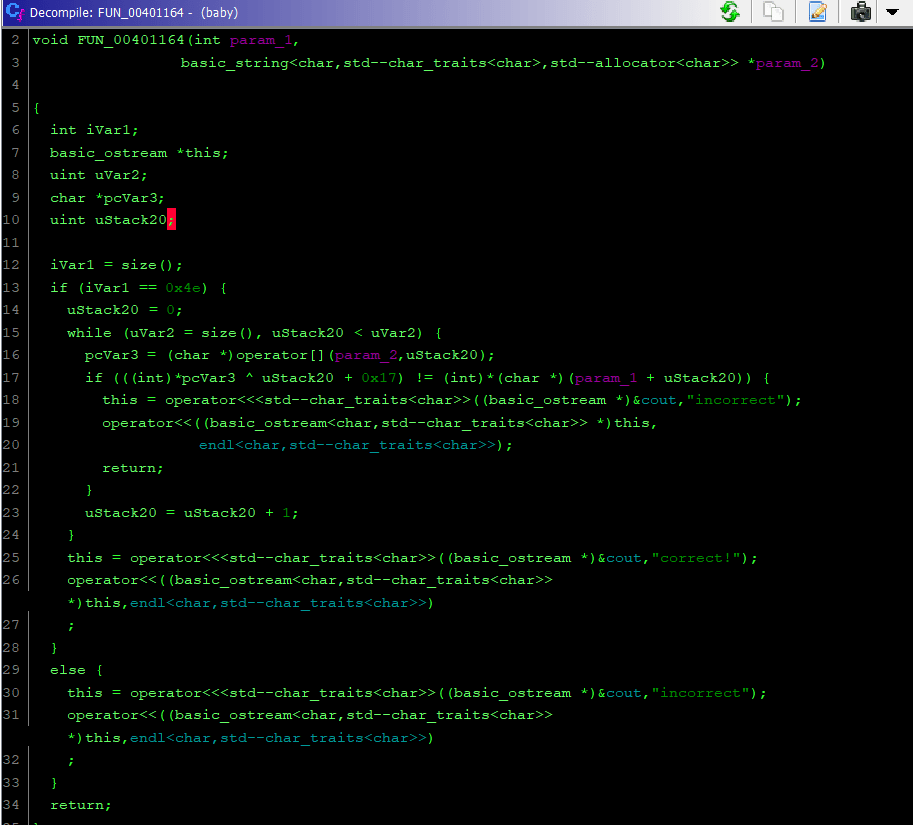This screenshot has height=825, width=913.
Task: Click the Re-decompile green refresh icon
Action: [730, 12]
